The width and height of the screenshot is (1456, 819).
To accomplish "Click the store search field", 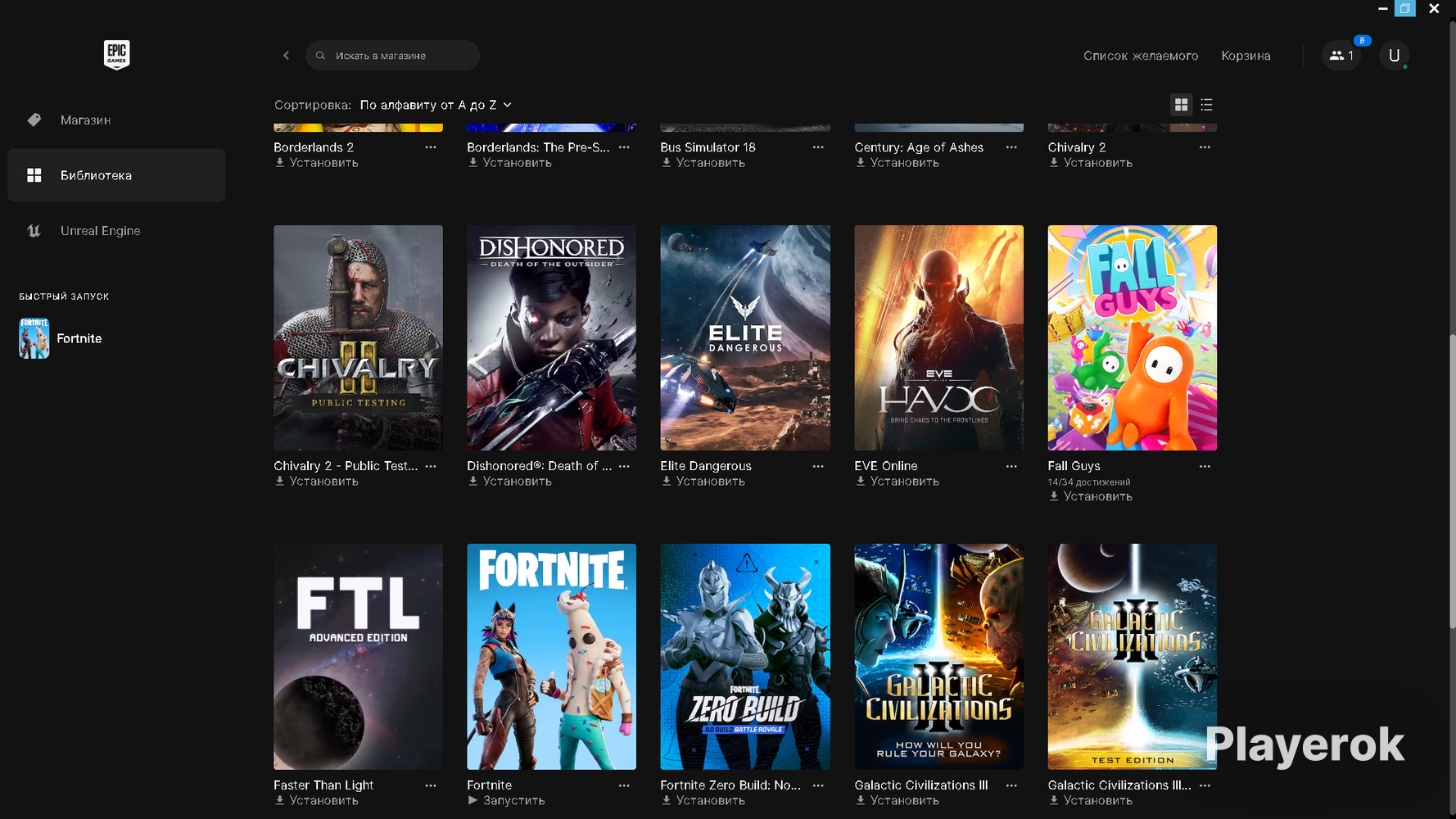I will coord(392,56).
